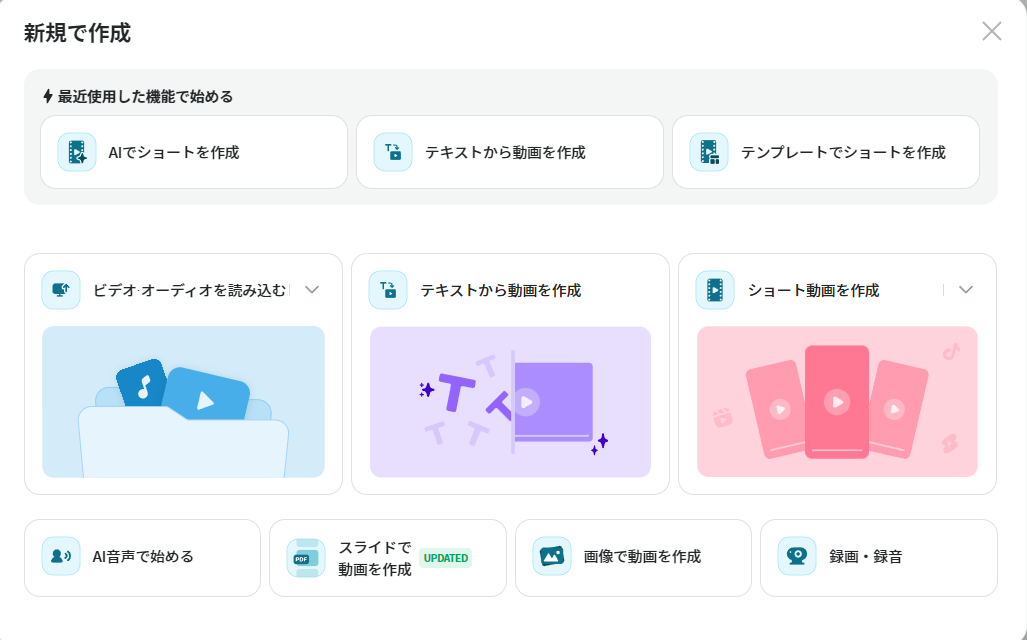Select the AIでショートを作成 icon

75,151
